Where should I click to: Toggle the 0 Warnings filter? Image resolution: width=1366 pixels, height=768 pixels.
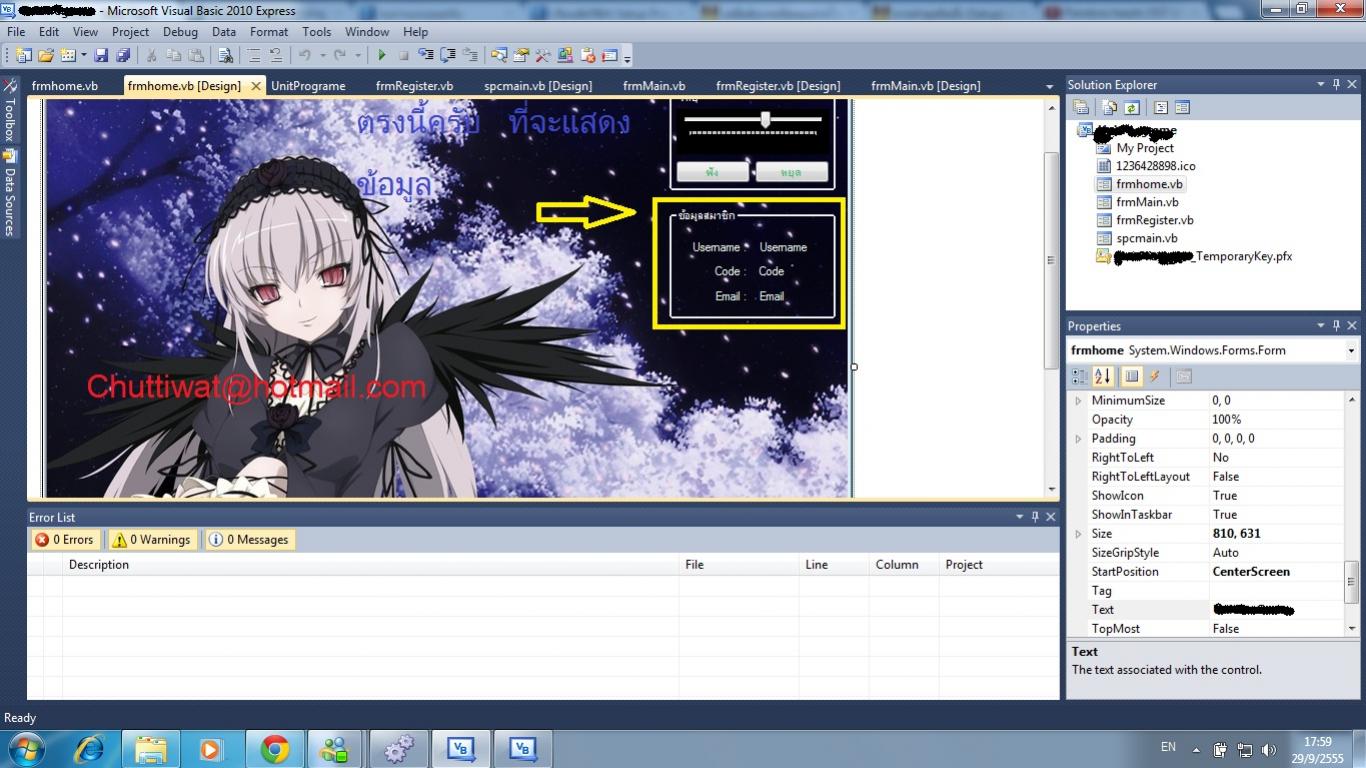coord(152,539)
